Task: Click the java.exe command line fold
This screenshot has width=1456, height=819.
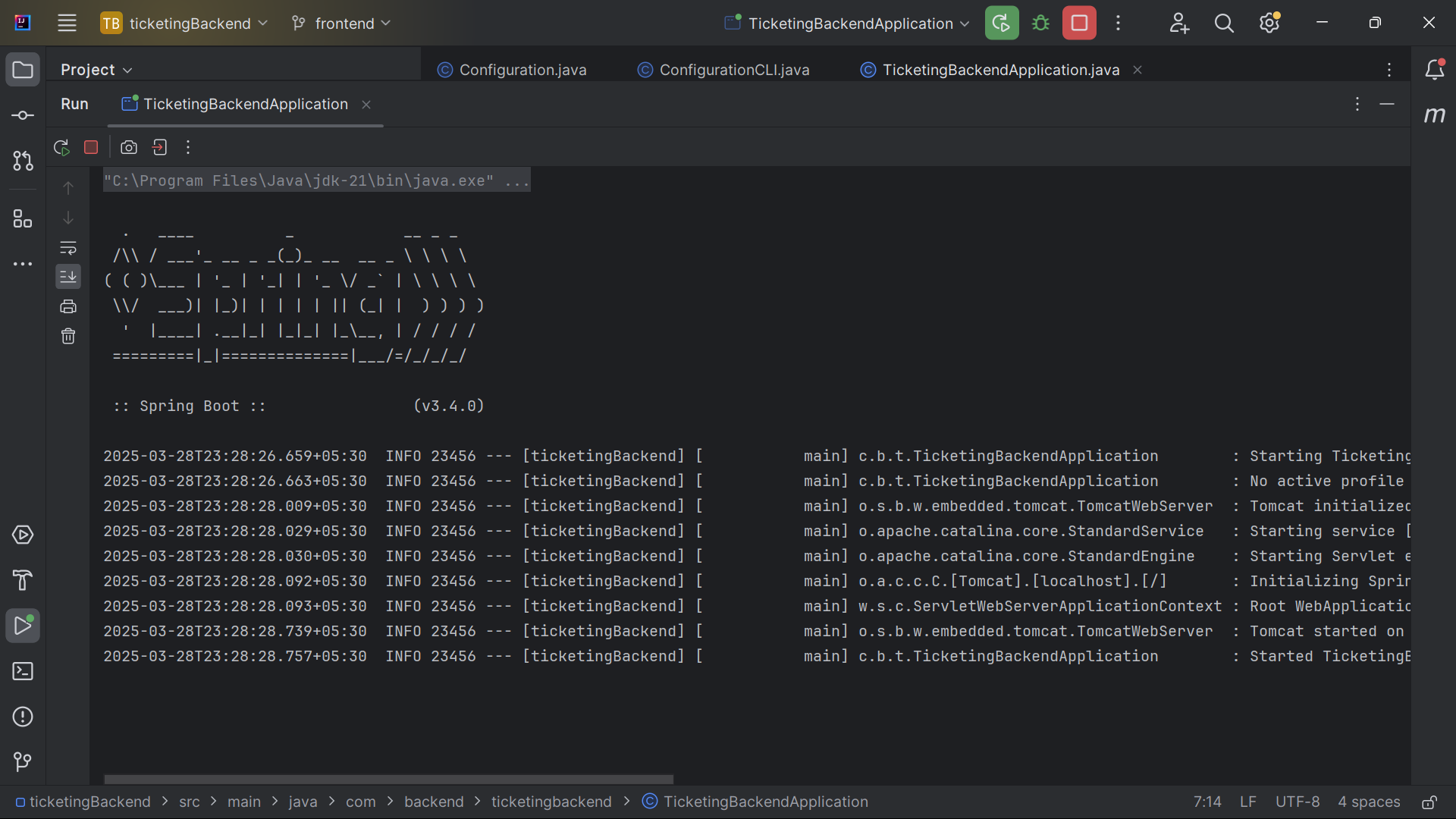Action: click(x=317, y=180)
